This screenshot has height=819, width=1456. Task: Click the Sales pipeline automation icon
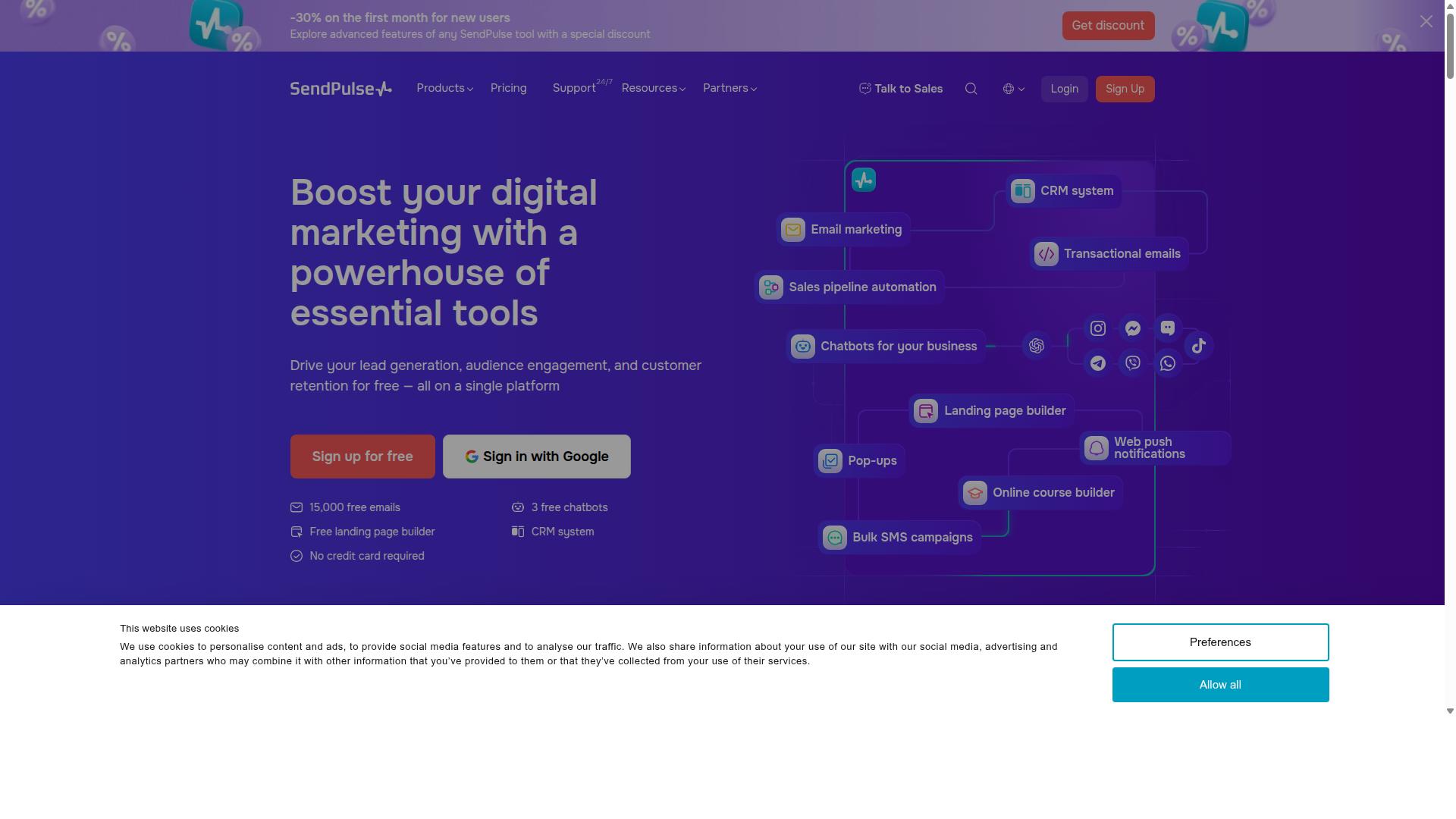(770, 287)
